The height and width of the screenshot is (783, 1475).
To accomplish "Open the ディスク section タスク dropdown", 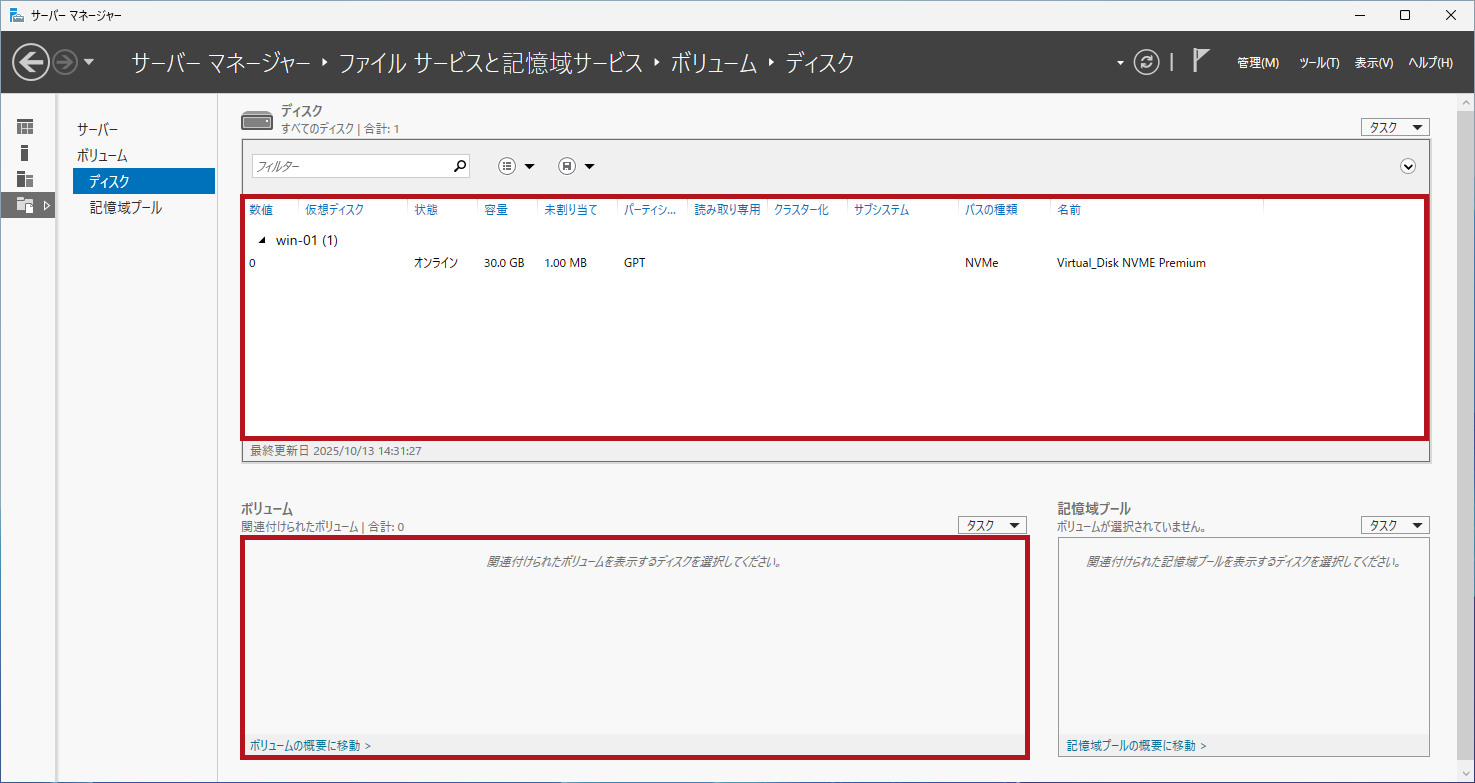I will tap(1394, 127).
